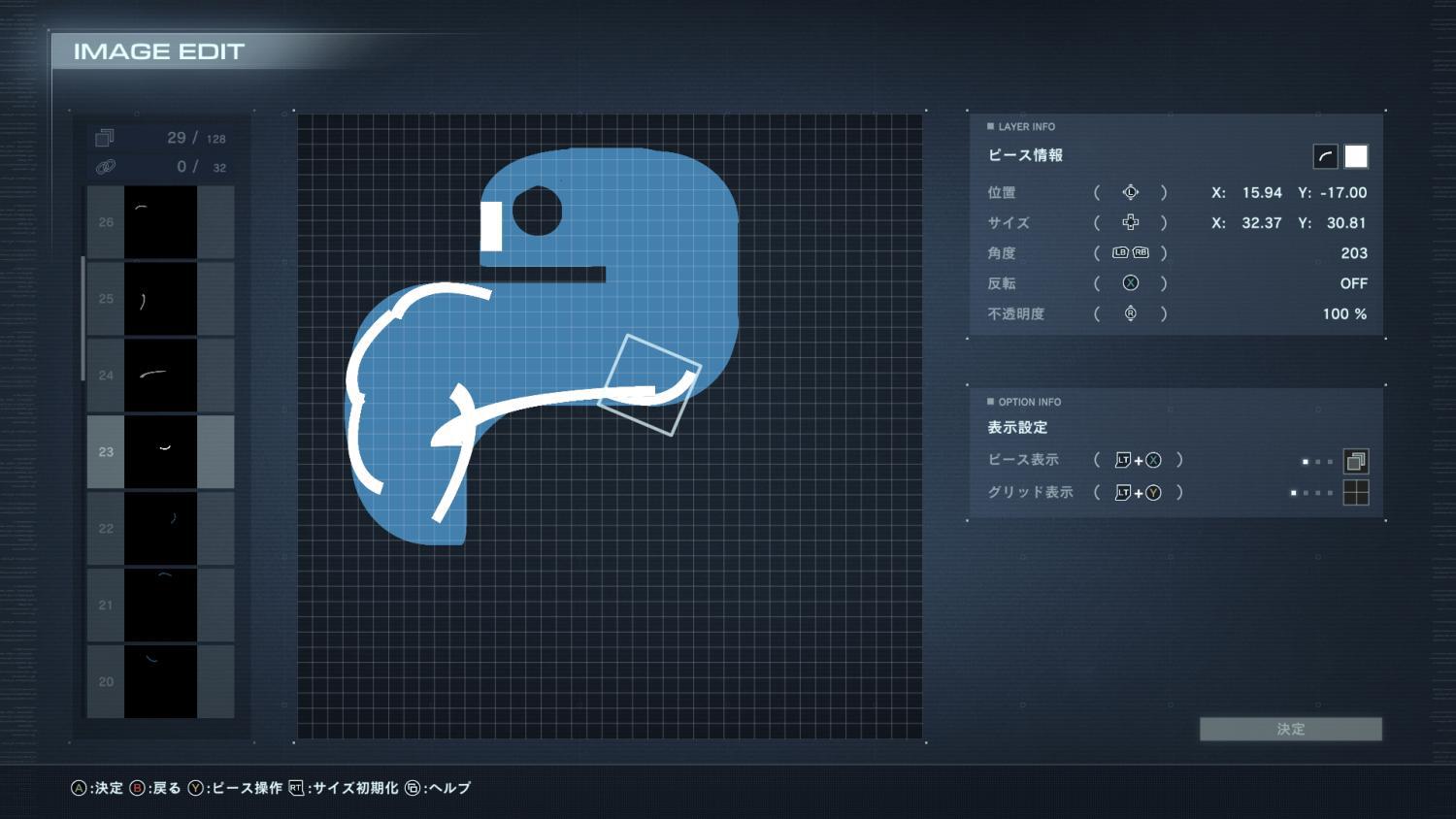This screenshot has width=1456, height=819.
Task: Click the B:戻る back prompt
Action: 155,788
